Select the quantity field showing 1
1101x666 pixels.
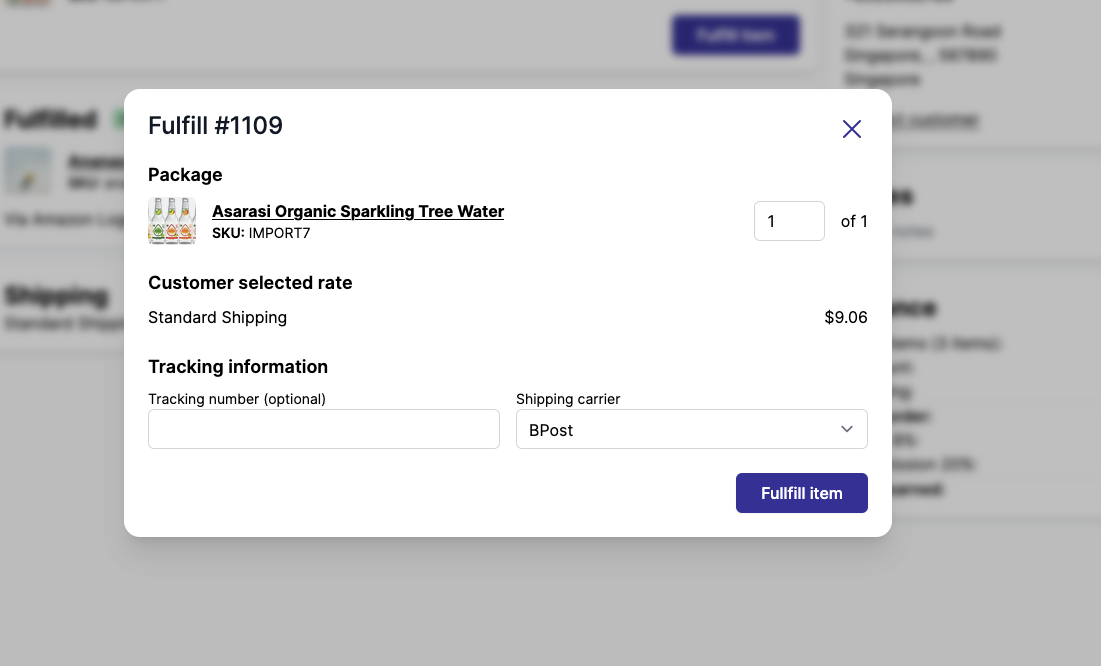point(789,221)
